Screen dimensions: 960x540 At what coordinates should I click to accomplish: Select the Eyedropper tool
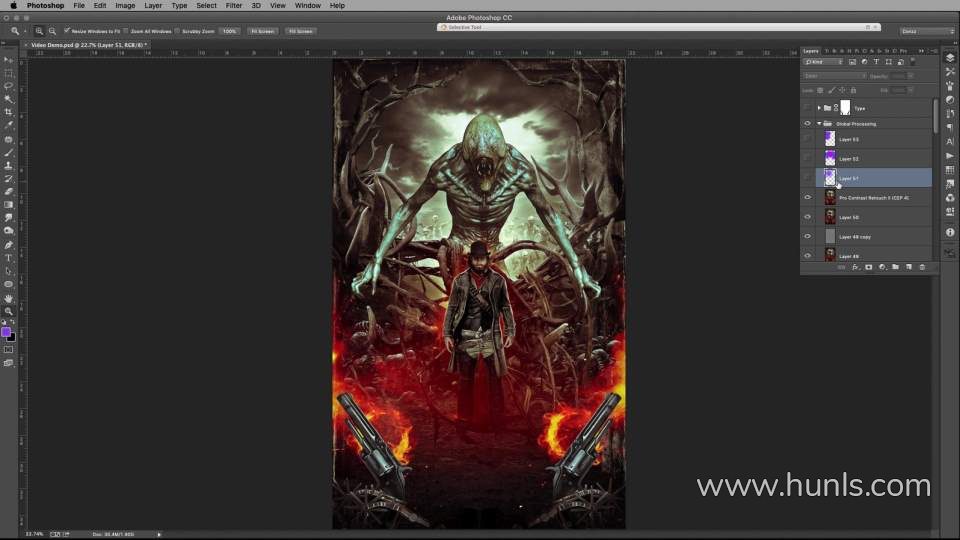(x=9, y=125)
